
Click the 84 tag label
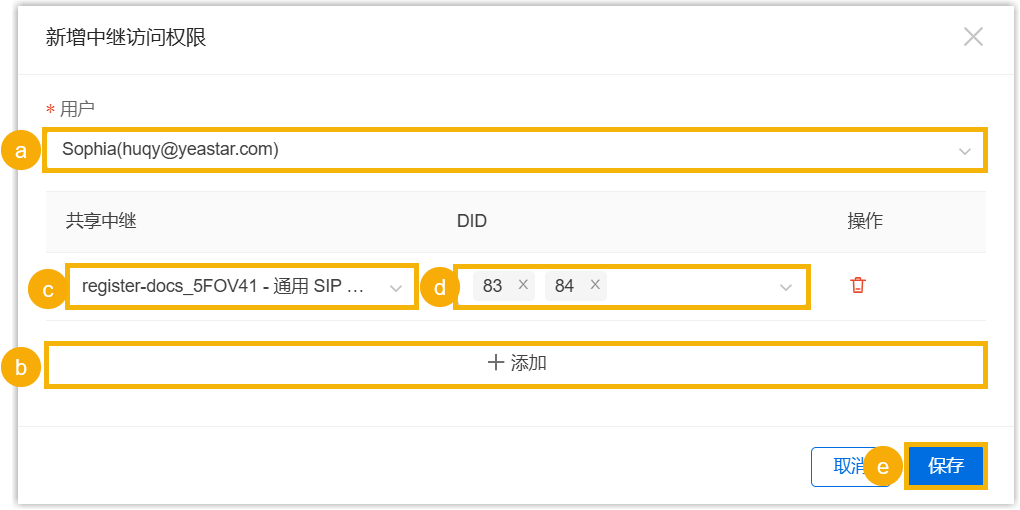tap(564, 286)
